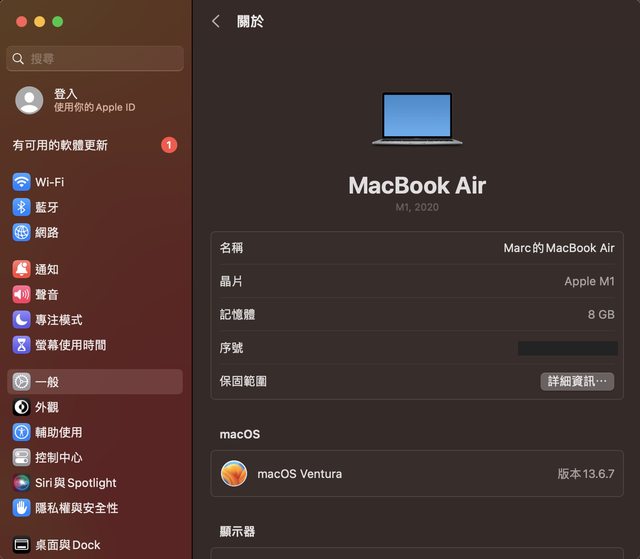
Task: Click the 8 GB memory value
Action: 601,315
